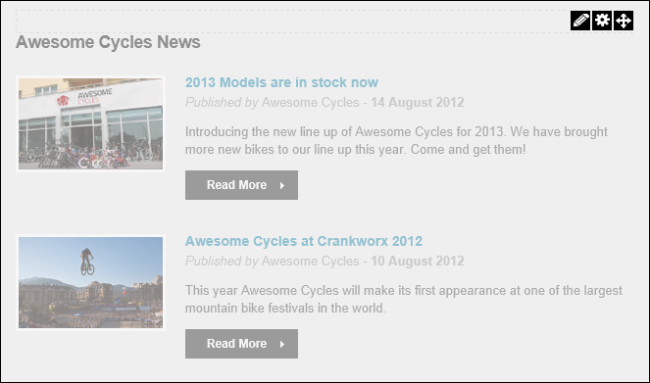Screen dimensions: 650x383
Task: Click the pencil edit icon
Action: [580, 20]
